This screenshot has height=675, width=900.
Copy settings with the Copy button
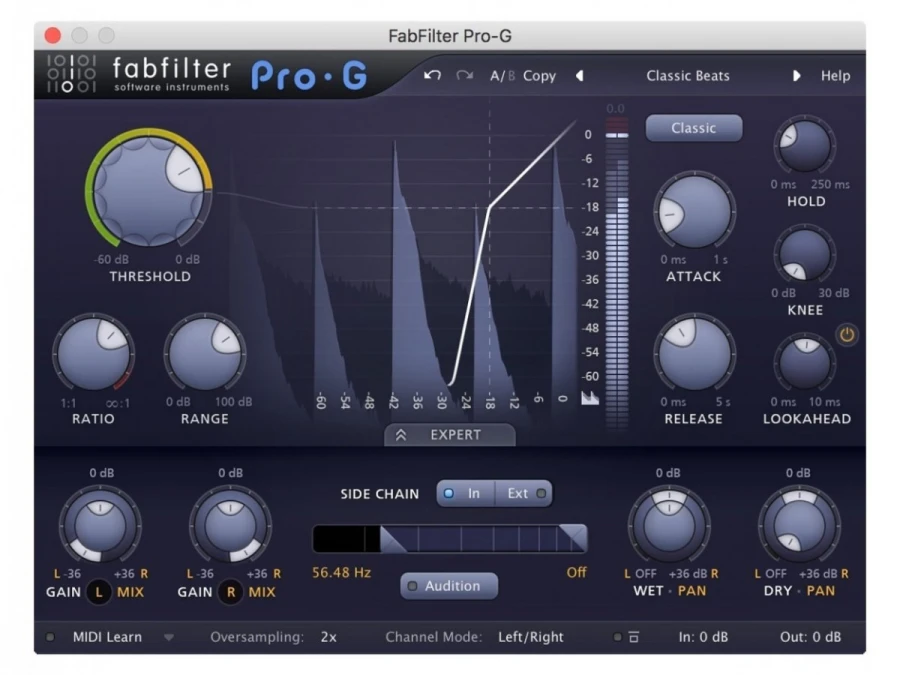(539, 76)
